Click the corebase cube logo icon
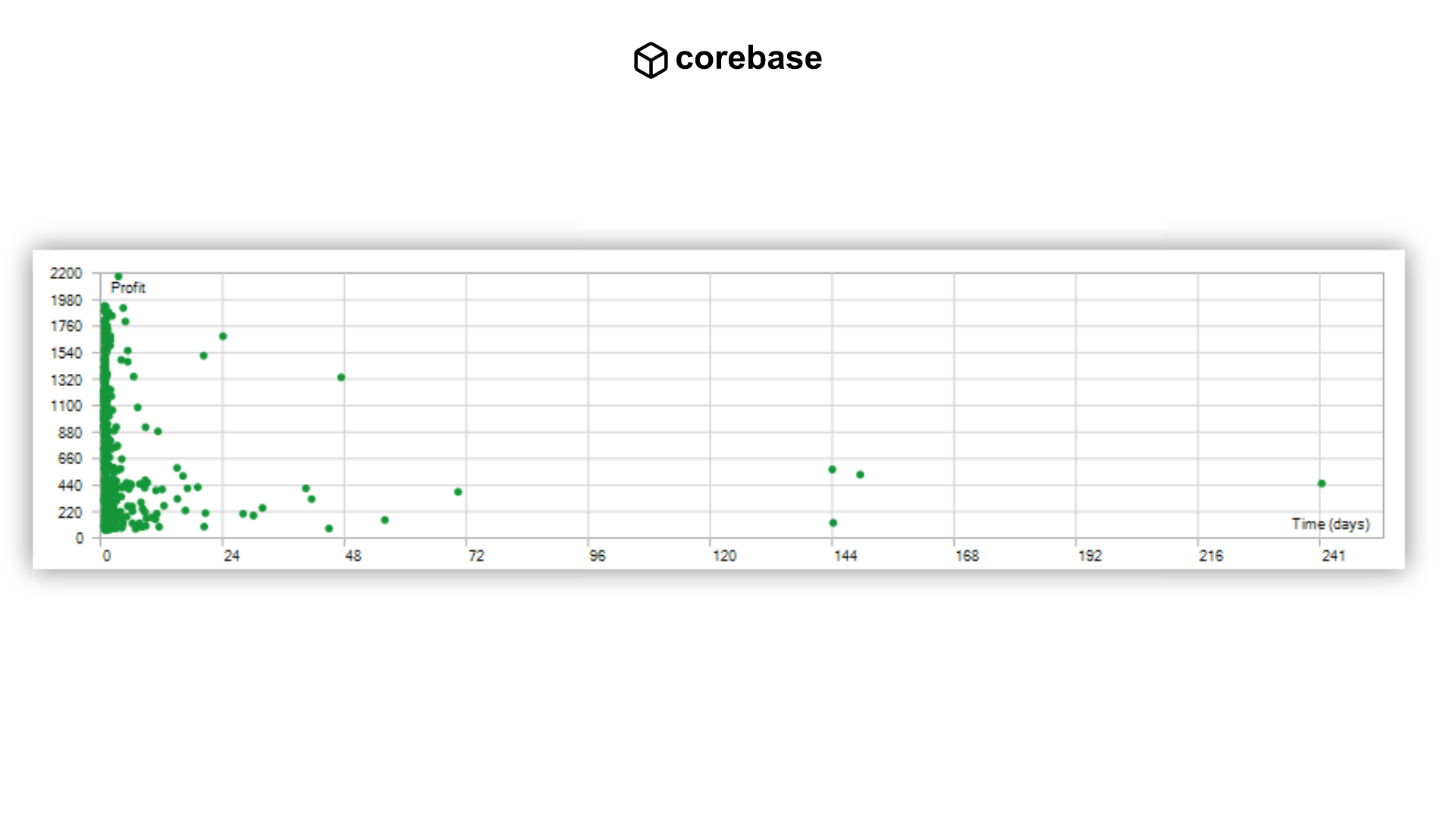This screenshot has width=1456, height=819. pyautogui.click(x=650, y=60)
